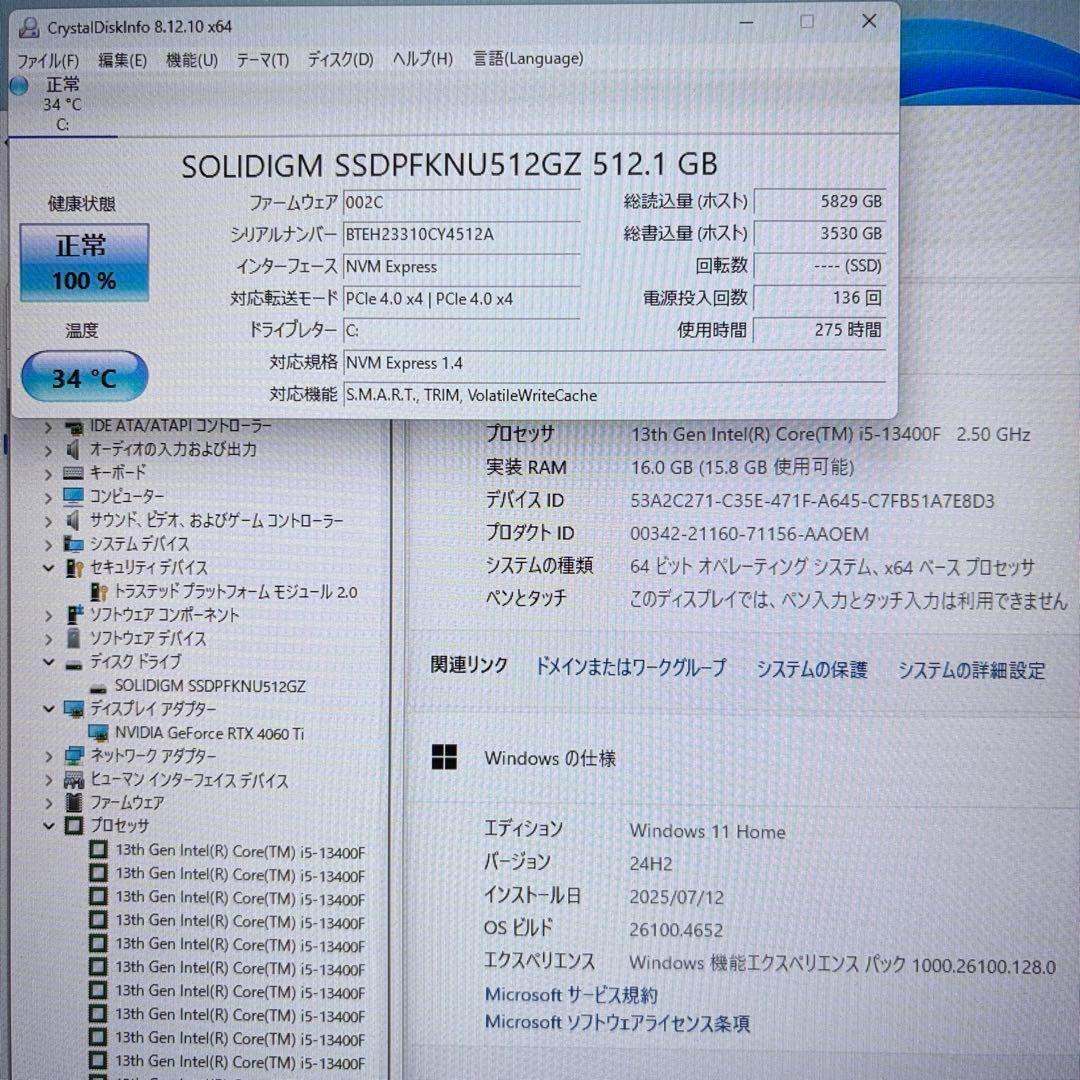Collapse the プロセッサ node
The image size is (1080, 1080).
48,825
